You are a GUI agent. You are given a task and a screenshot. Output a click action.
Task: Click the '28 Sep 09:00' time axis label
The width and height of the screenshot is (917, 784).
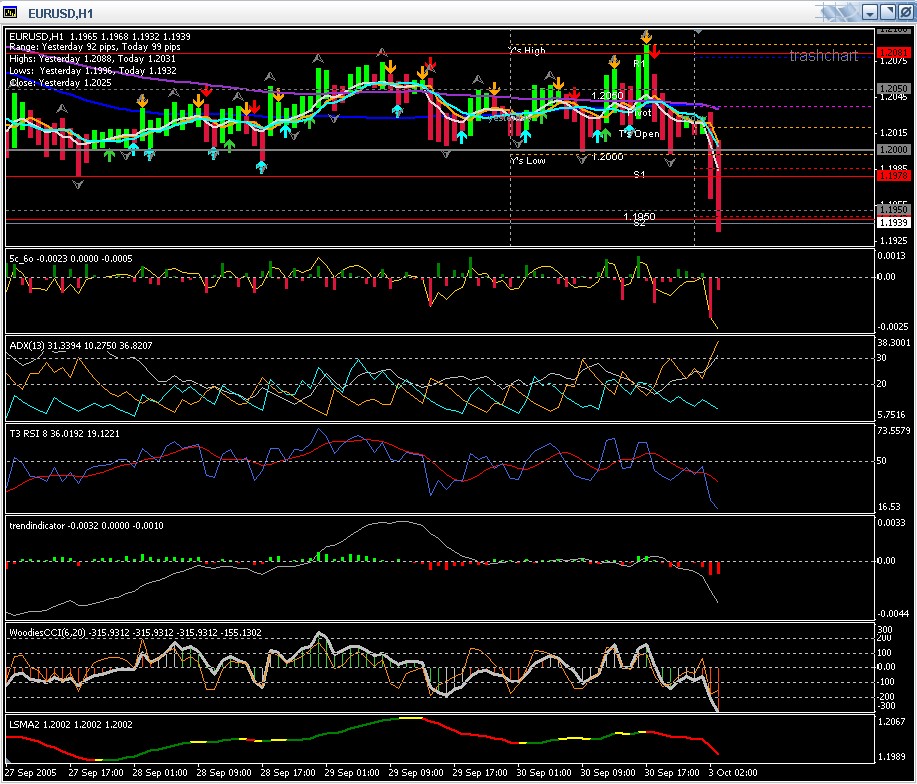224,772
